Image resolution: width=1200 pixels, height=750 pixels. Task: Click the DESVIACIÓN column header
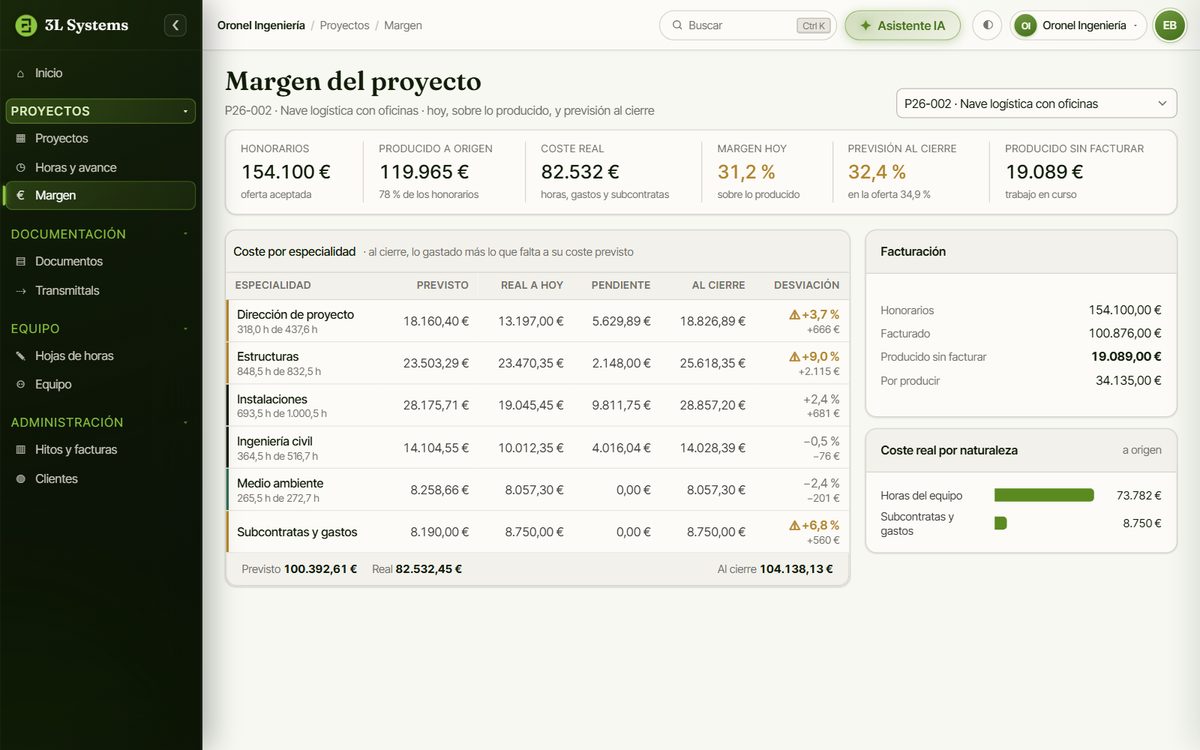[x=806, y=285]
